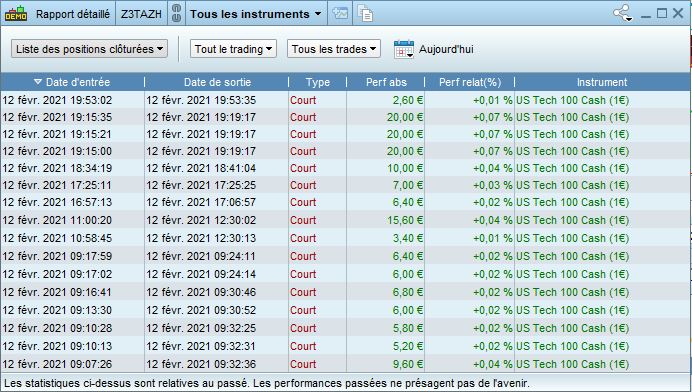Select entry date 12 févr. 2021 19:53:02
The height and width of the screenshot is (392, 692).
coord(57,100)
